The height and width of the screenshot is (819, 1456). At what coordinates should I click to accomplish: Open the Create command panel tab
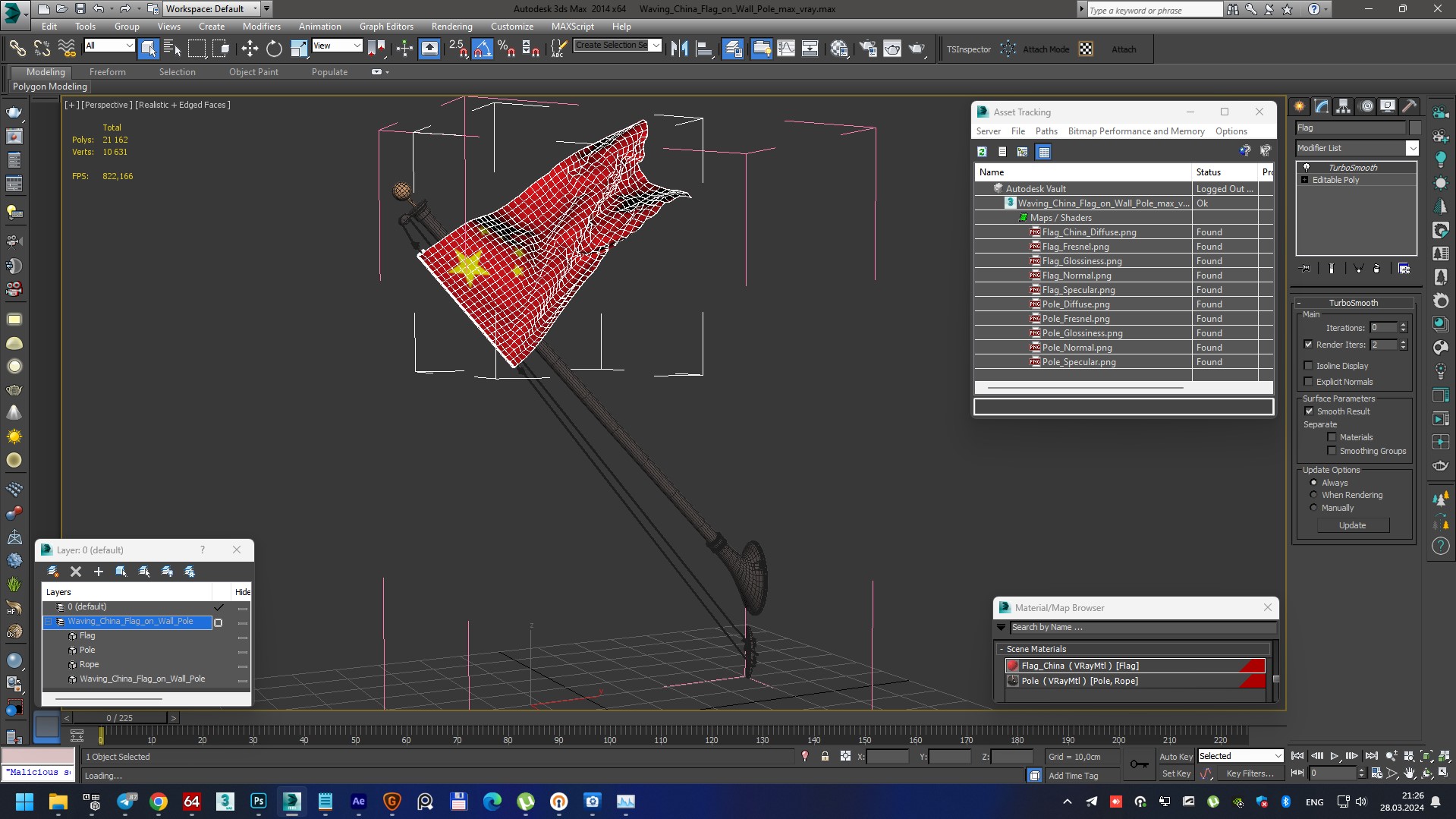click(x=1300, y=106)
